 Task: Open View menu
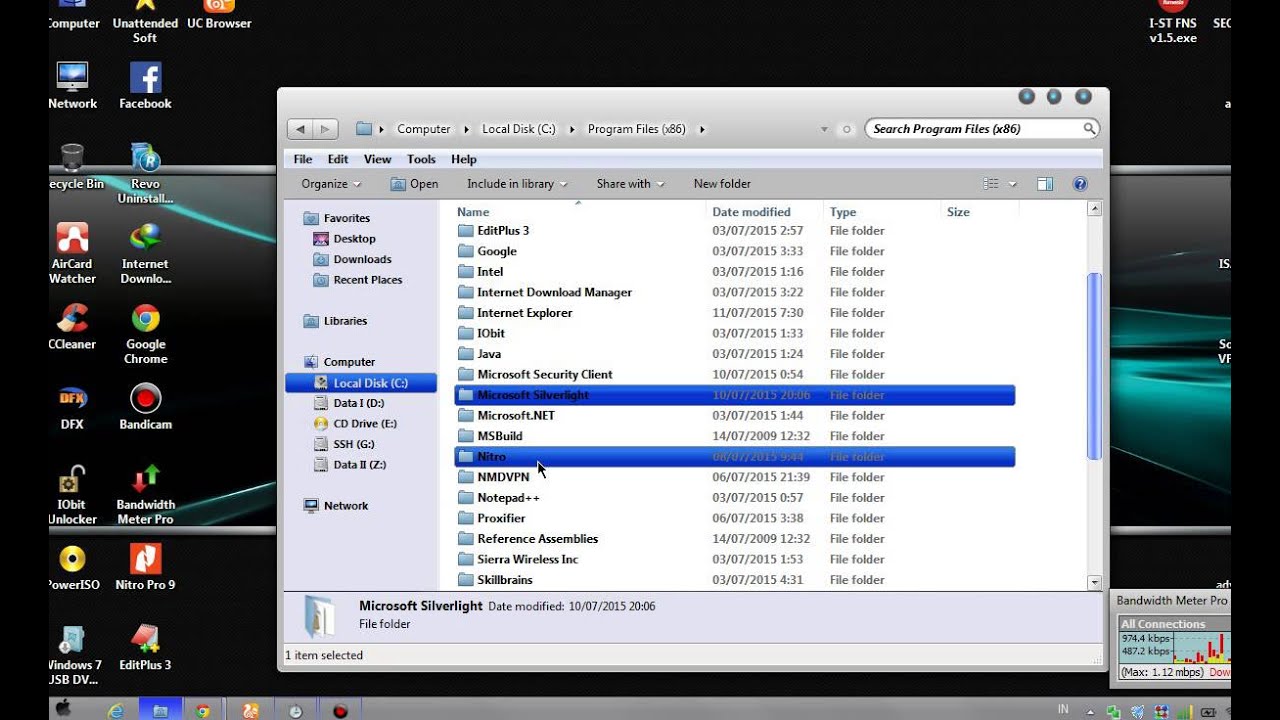[x=377, y=159]
